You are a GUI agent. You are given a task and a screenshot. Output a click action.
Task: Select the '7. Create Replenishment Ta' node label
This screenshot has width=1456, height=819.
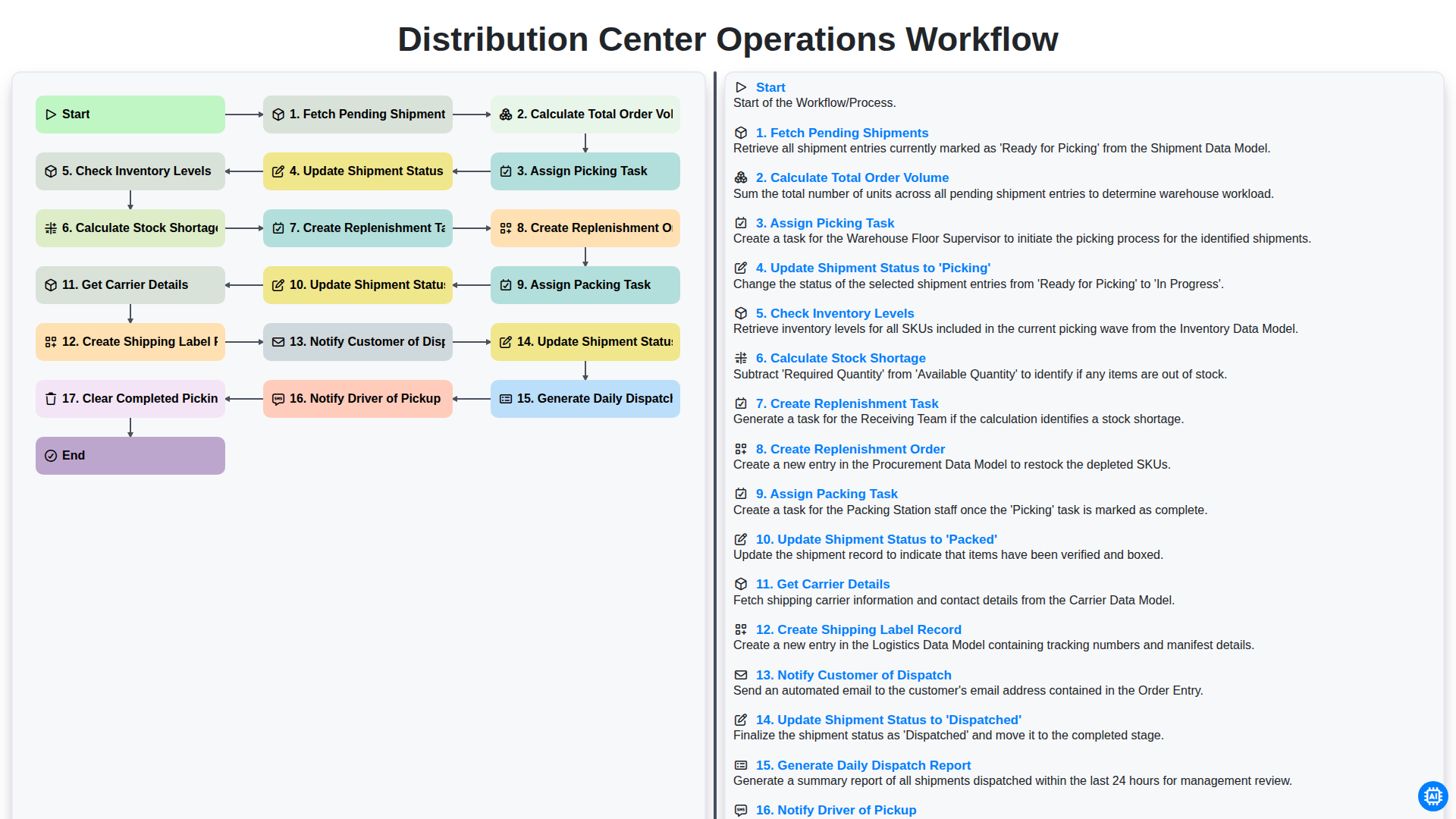[367, 228]
